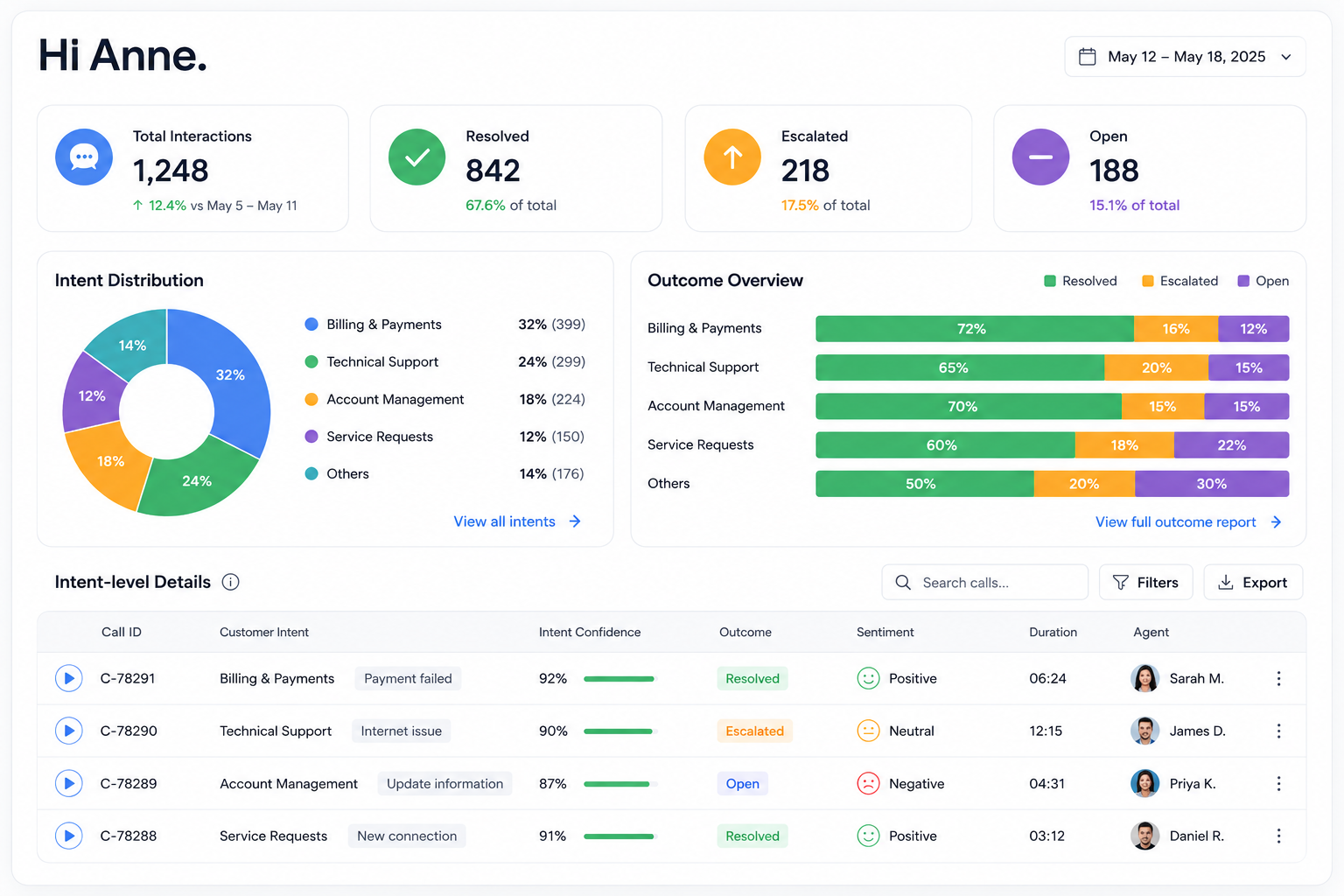Open the date range dropdown May 12 – May 18
Viewport: 1344px width, 896px height.
coord(1185,57)
